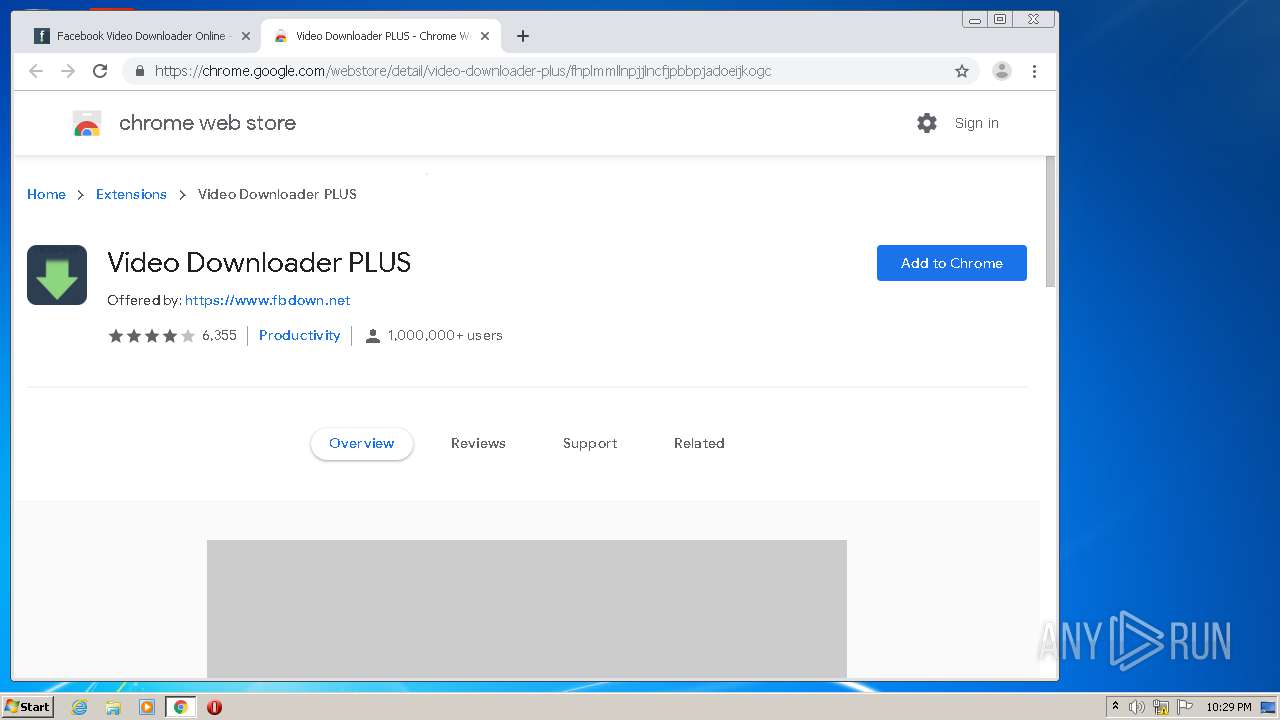Open the web store settings gear
Screen dimensions: 1280x720
(x=927, y=123)
